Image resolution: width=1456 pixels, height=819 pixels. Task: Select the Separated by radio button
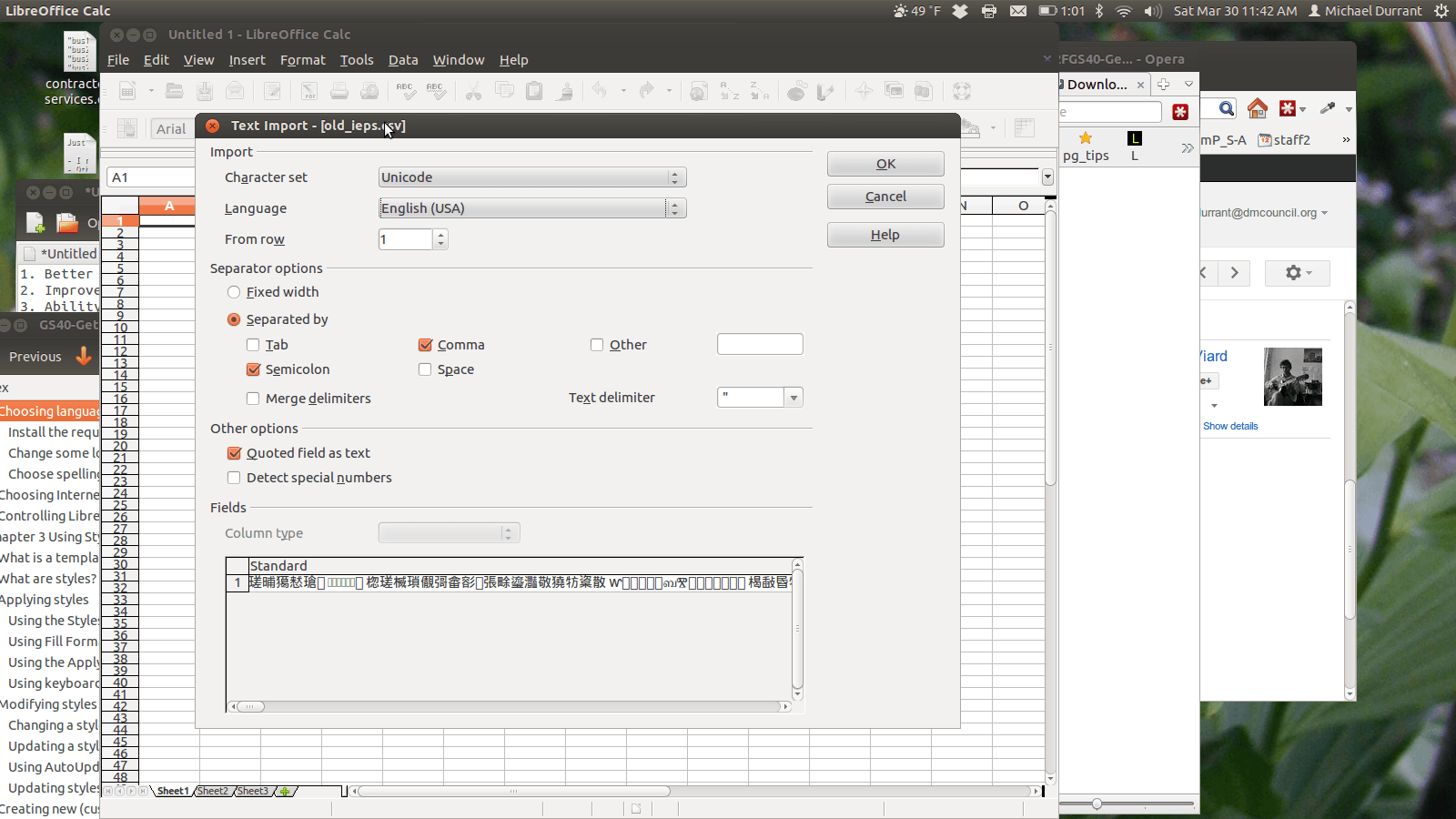point(234,319)
